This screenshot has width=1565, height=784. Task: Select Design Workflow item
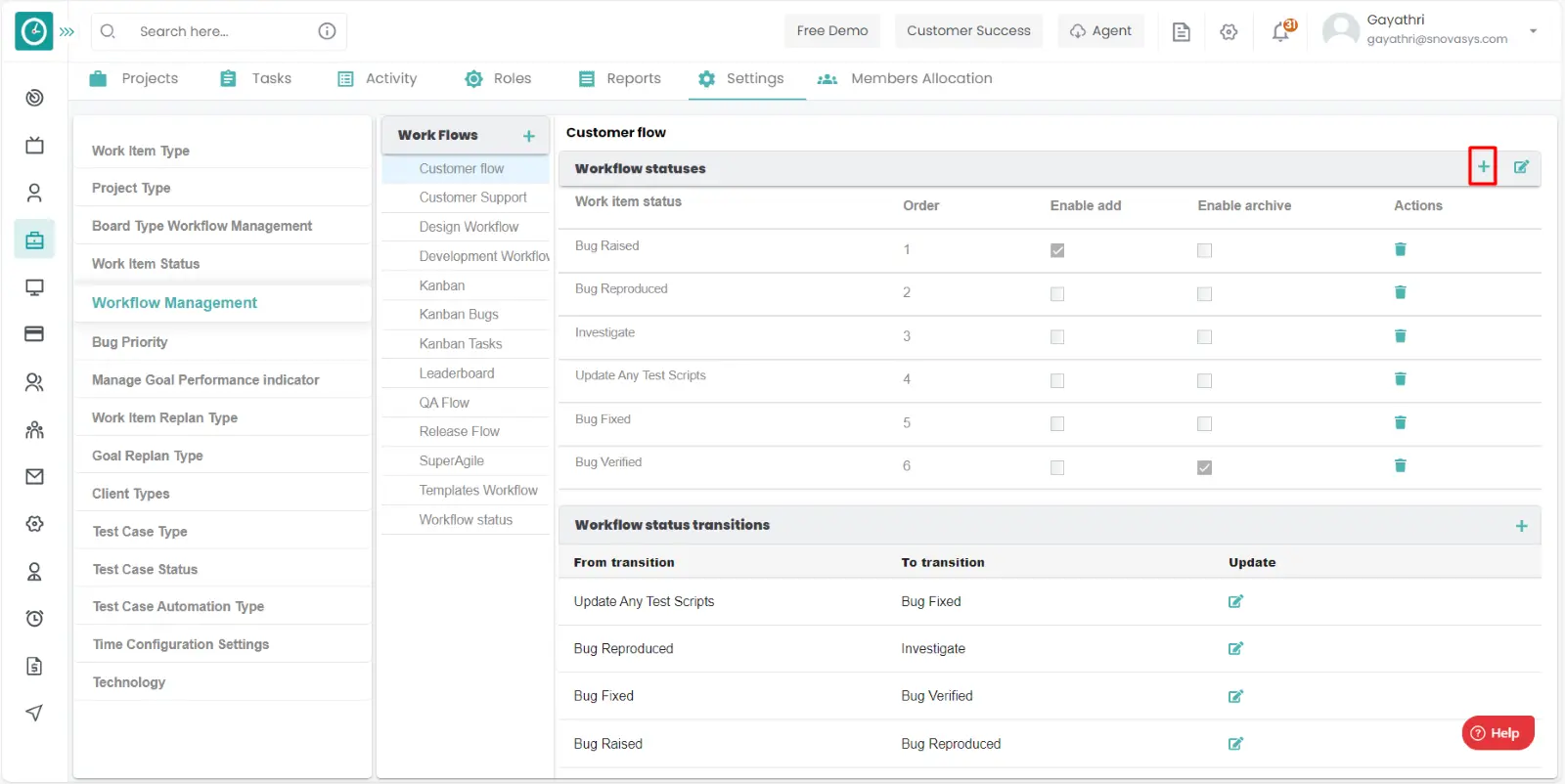point(469,227)
